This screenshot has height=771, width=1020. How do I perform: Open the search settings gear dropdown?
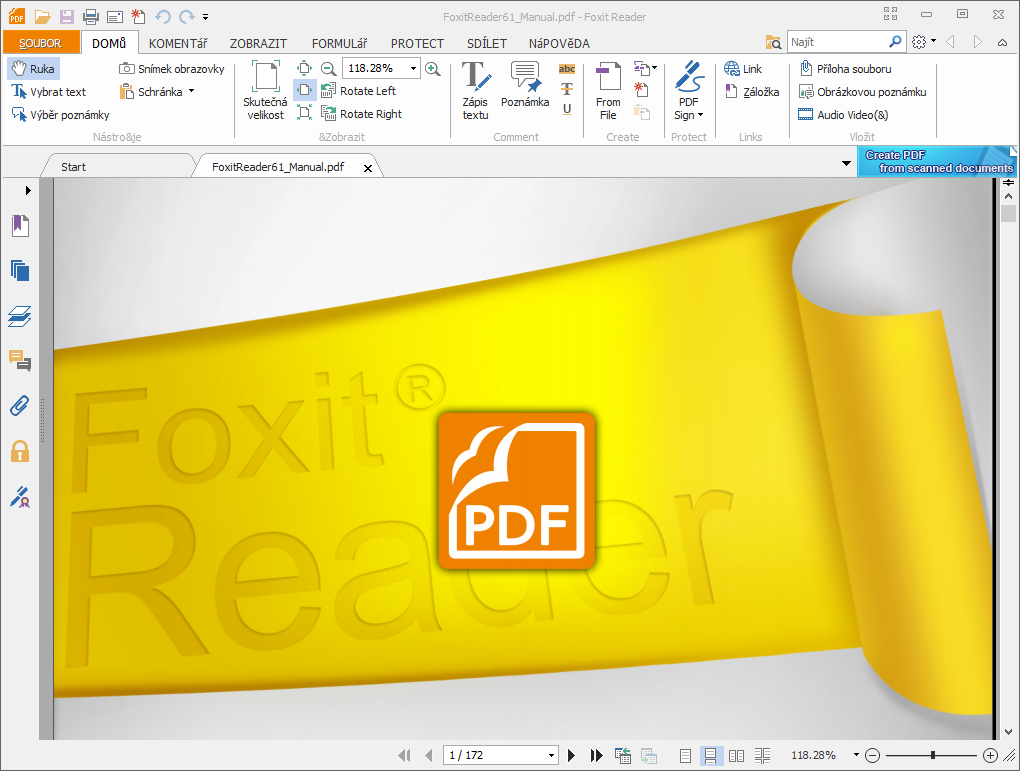point(923,42)
